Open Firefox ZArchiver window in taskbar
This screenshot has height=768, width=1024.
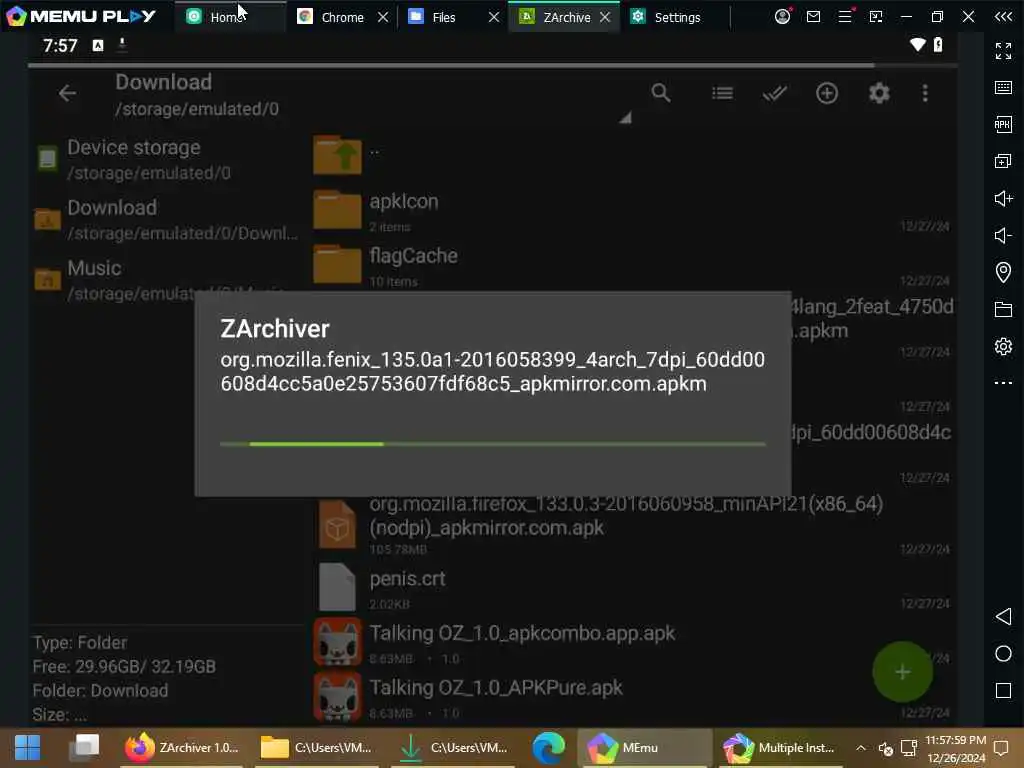[x=182, y=748]
